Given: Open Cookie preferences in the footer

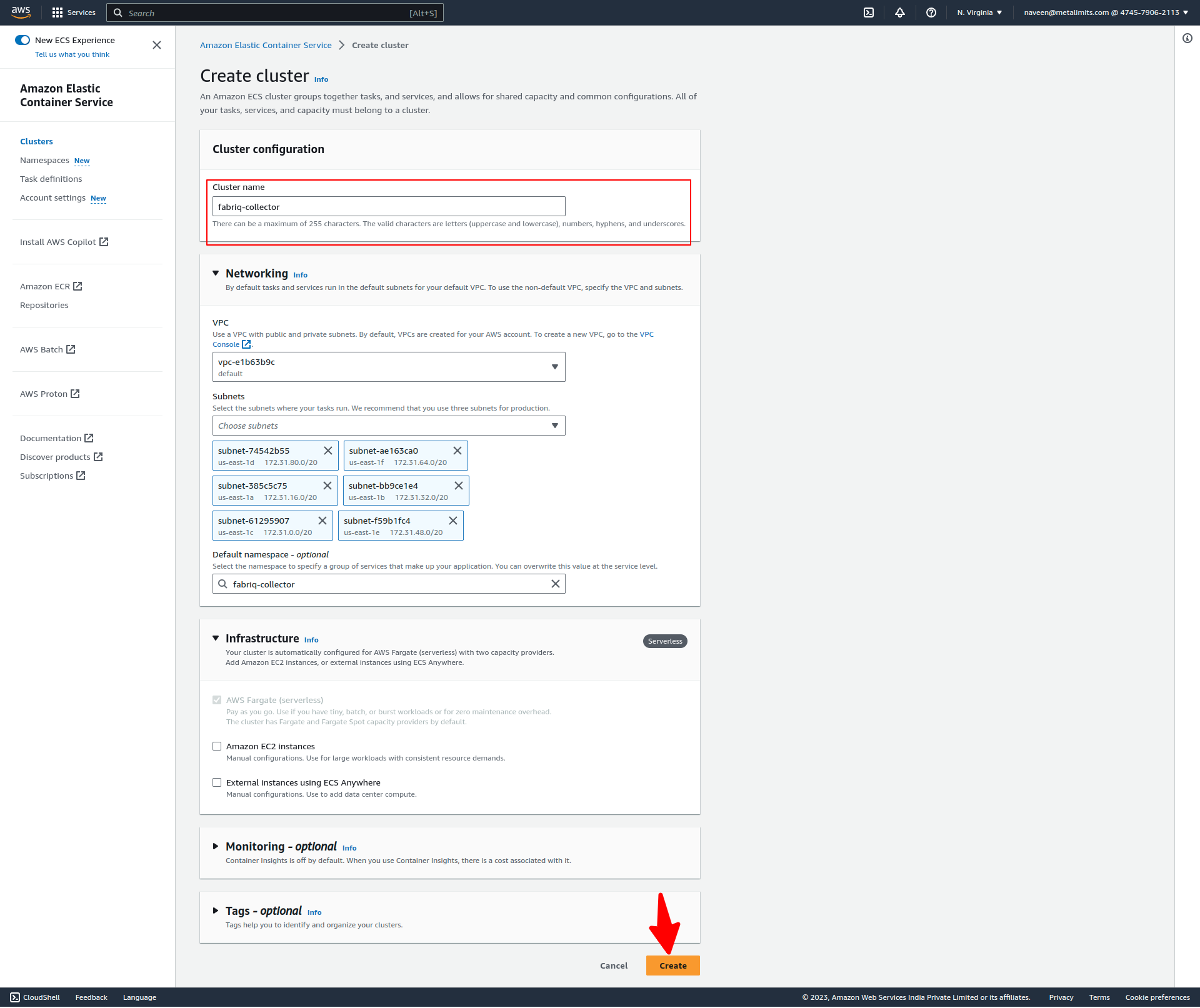Looking at the screenshot, I should click(x=1157, y=997).
